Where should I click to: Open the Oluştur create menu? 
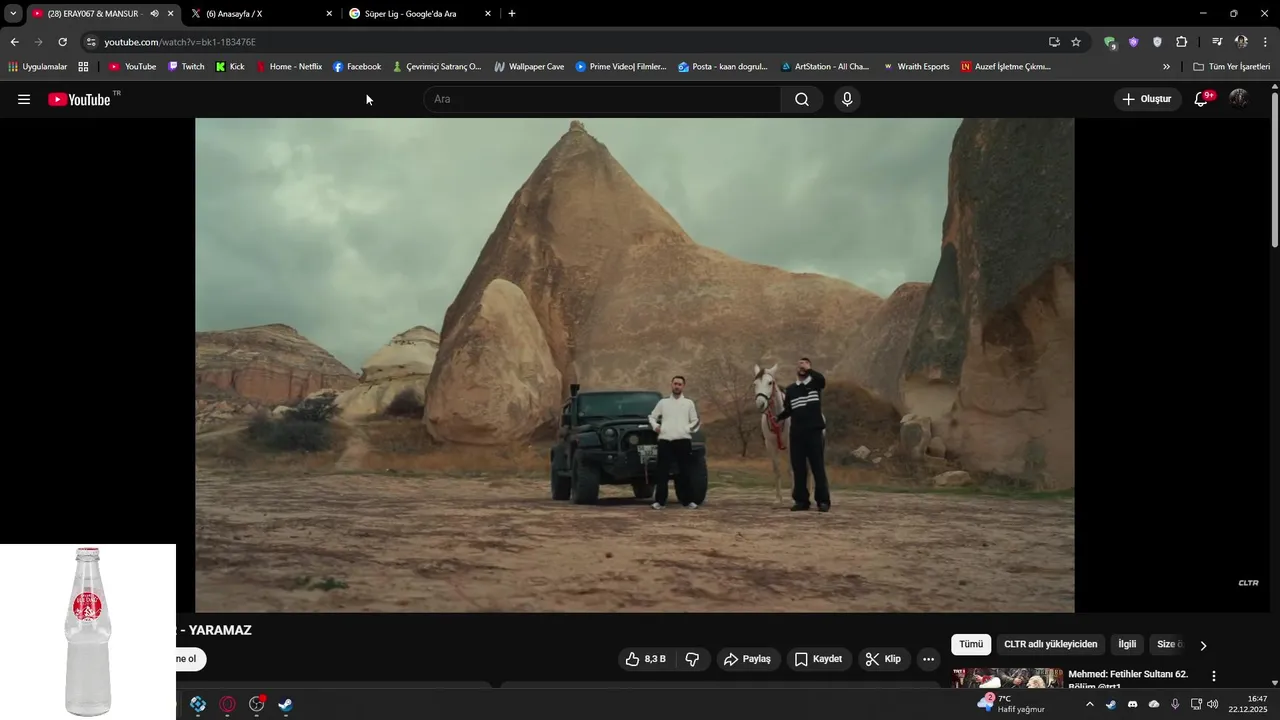(1147, 99)
